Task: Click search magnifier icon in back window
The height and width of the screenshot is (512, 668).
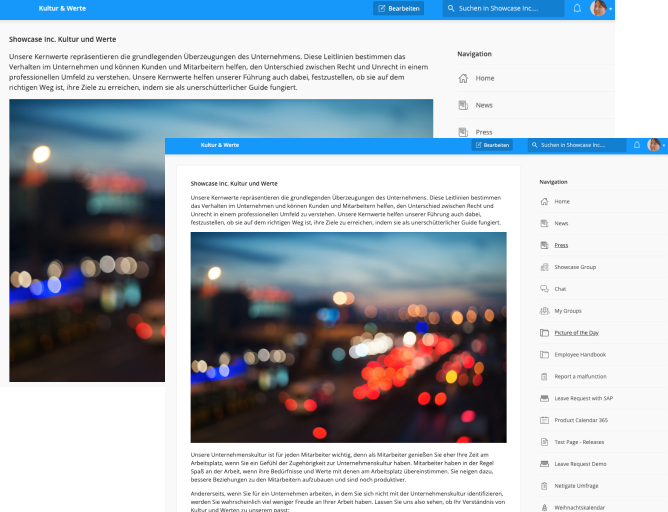Action: (451, 8)
